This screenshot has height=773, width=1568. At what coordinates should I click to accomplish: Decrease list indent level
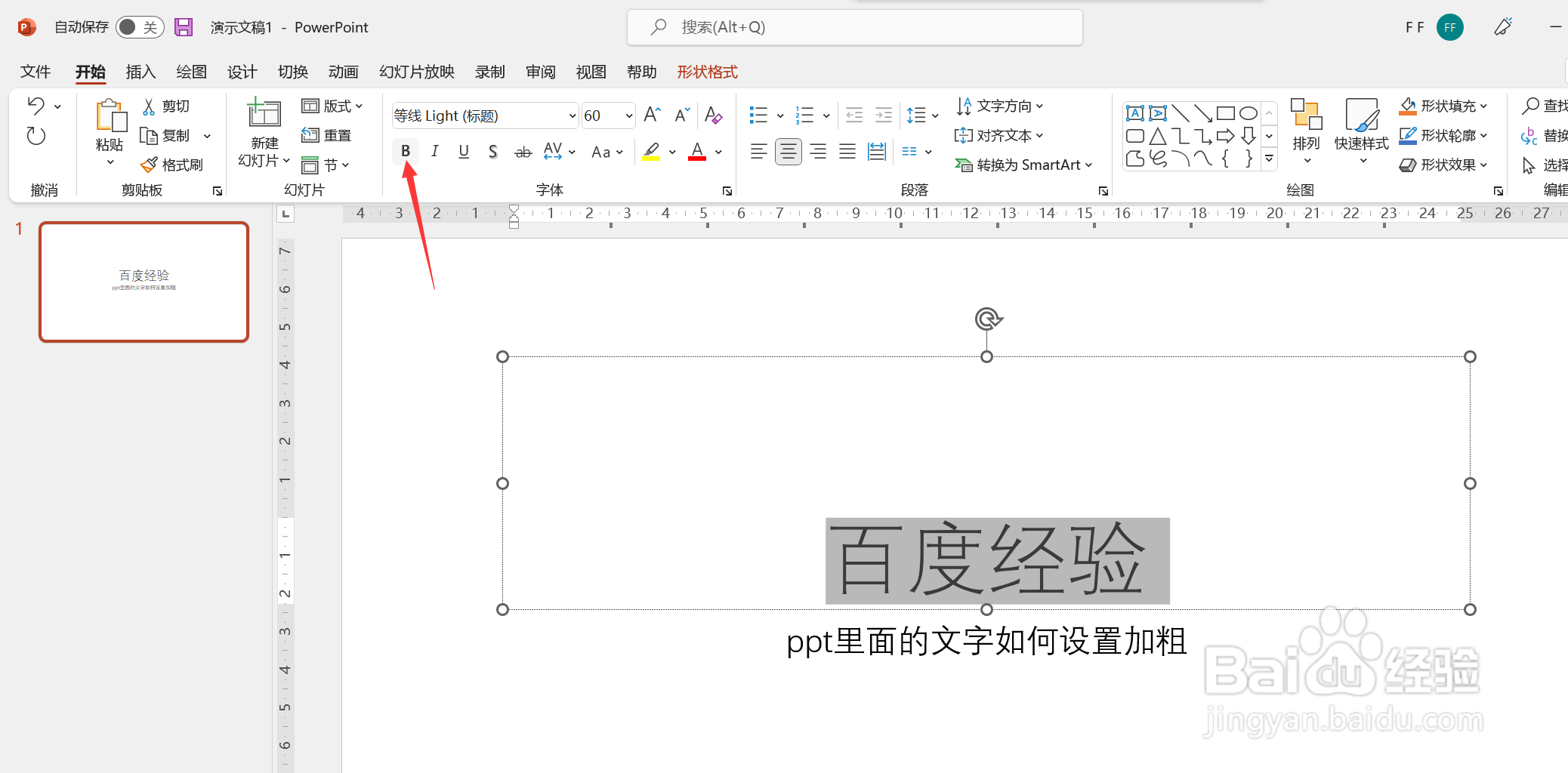(854, 115)
